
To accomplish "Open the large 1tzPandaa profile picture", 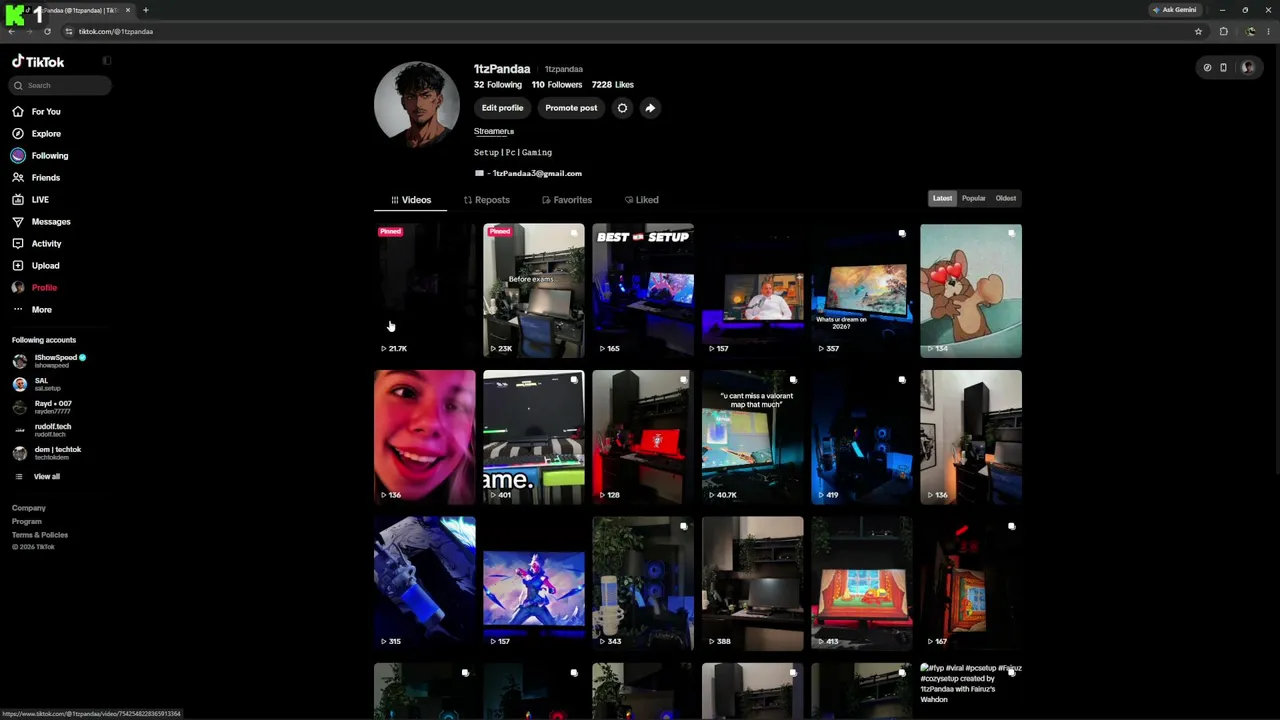I will [x=417, y=104].
